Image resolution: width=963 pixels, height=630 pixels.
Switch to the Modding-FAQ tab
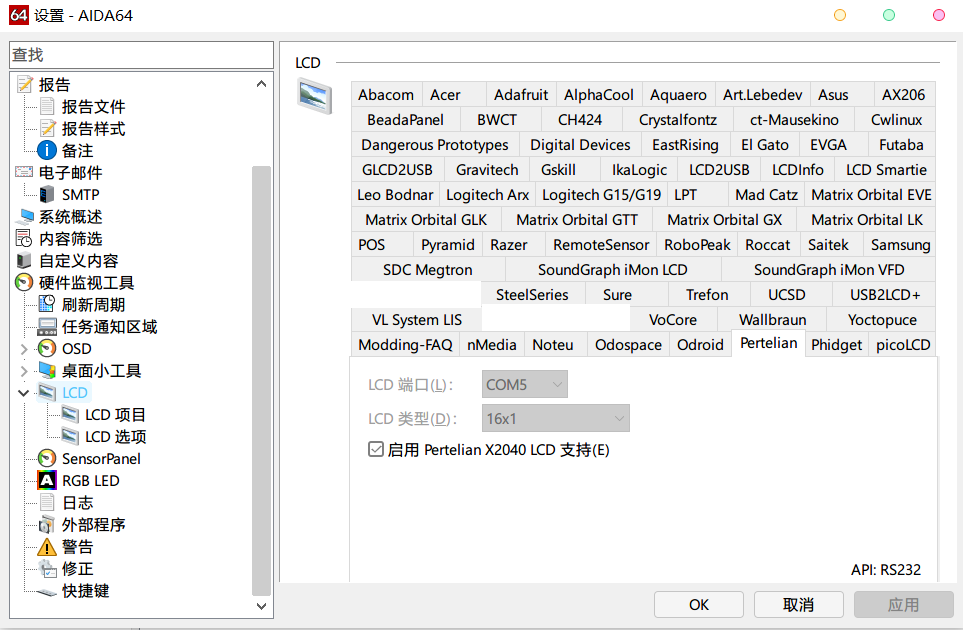point(405,345)
